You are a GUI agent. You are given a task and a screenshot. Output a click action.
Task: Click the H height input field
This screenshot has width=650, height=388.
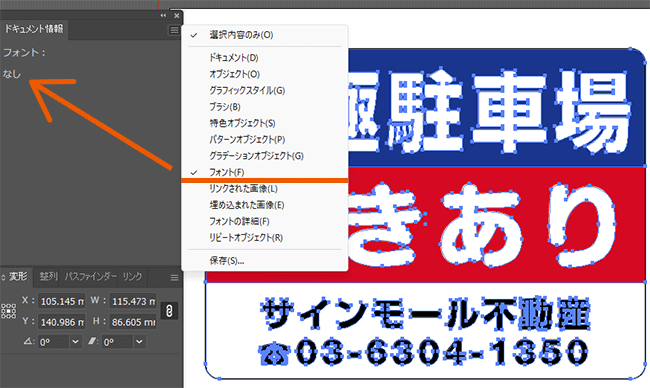click(x=133, y=322)
